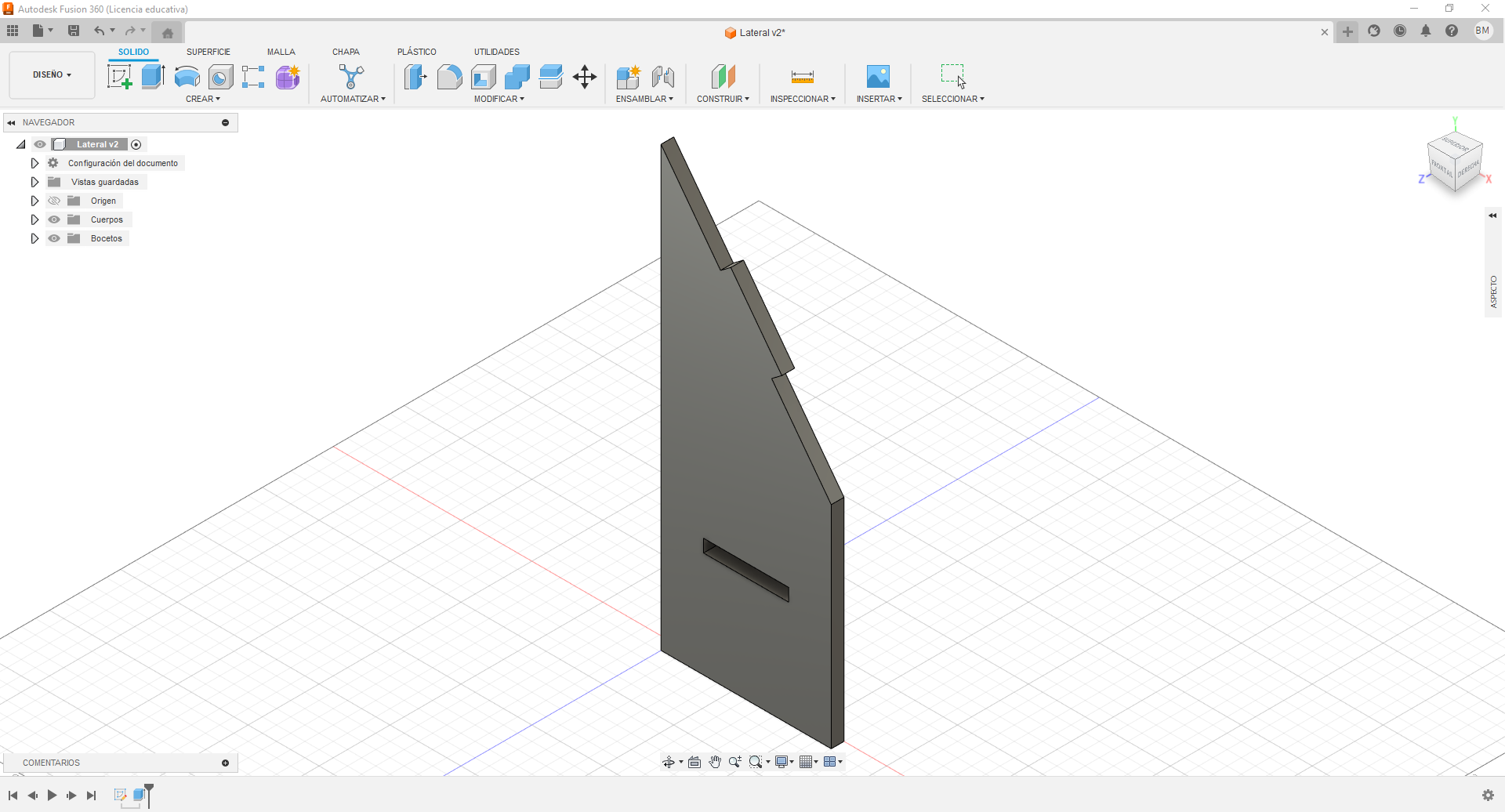
Task: Jump to the timeline end
Action: click(91, 796)
